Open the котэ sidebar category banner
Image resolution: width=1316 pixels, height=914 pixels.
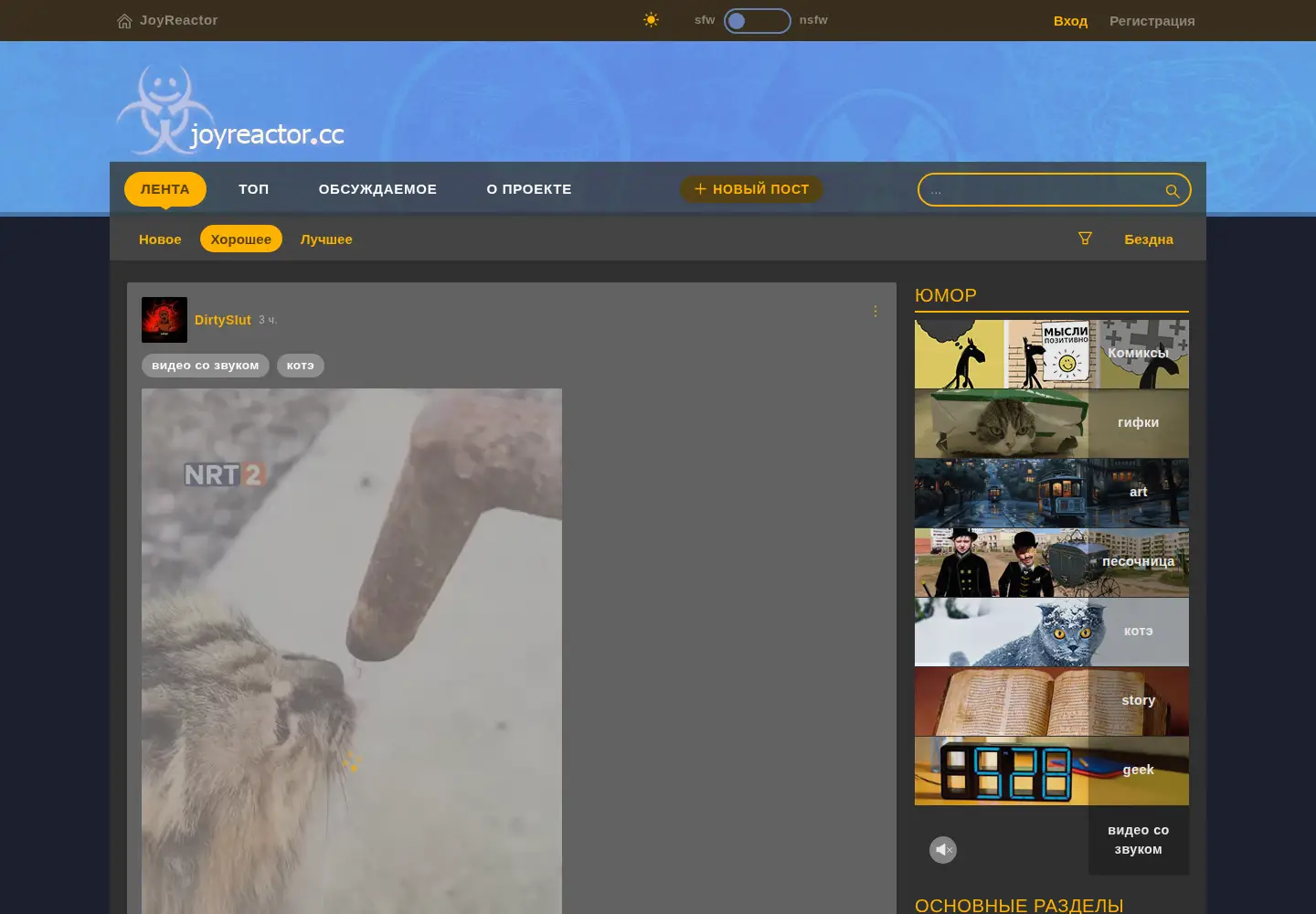[x=1052, y=632]
